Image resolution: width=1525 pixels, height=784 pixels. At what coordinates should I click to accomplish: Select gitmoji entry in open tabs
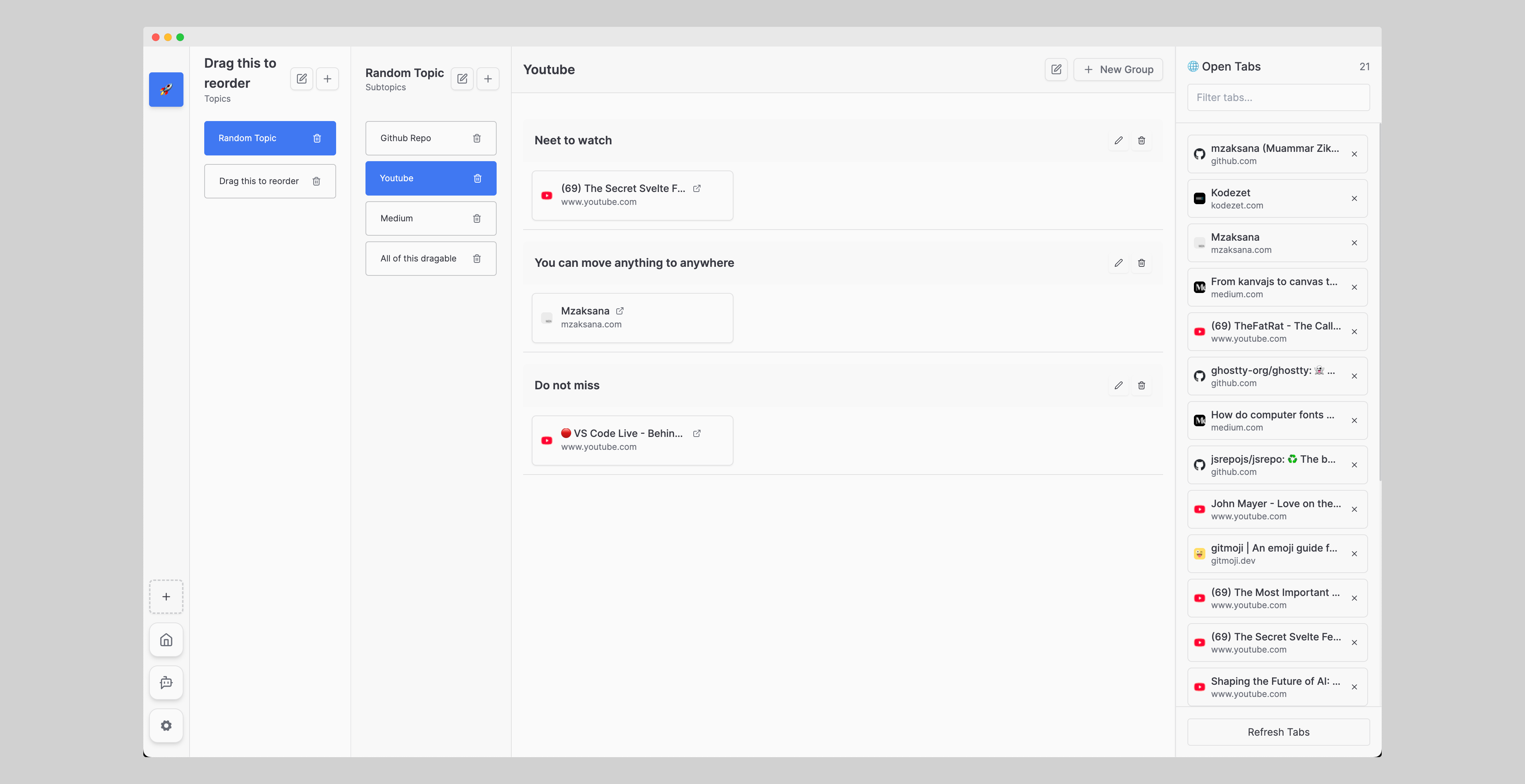tap(1277, 553)
